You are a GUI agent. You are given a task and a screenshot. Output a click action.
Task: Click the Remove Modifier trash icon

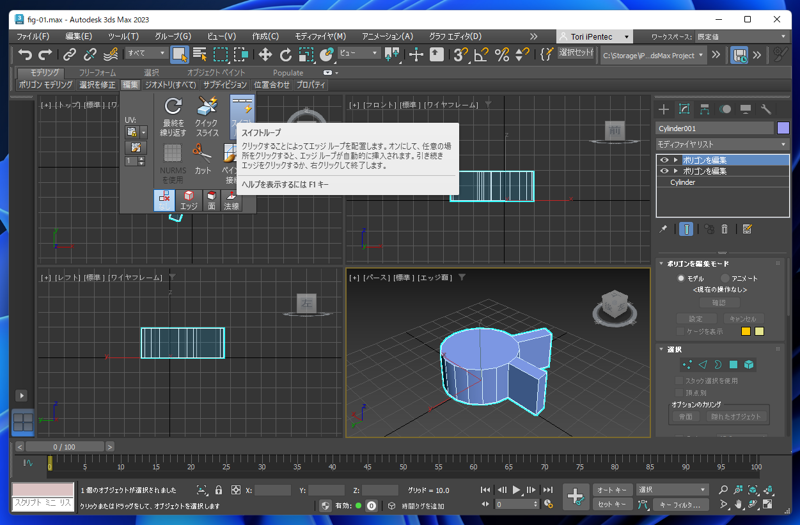(x=724, y=229)
